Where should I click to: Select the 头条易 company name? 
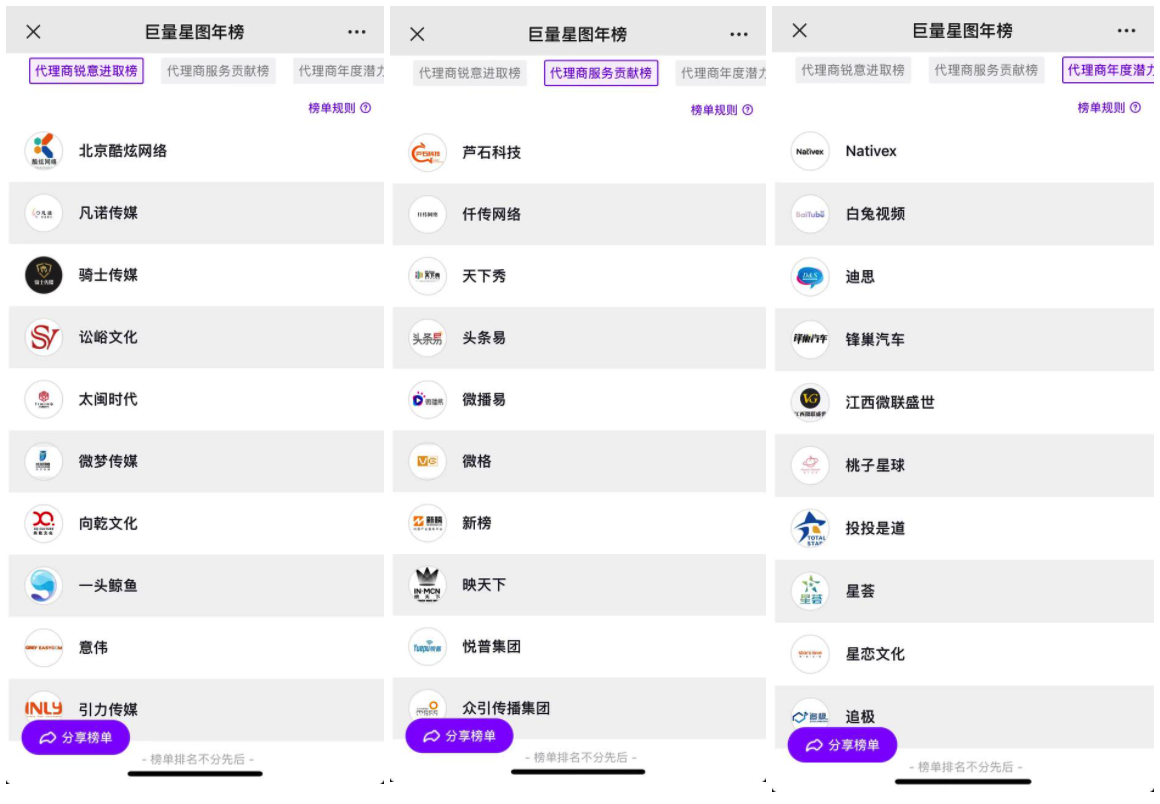(x=484, y=338)
